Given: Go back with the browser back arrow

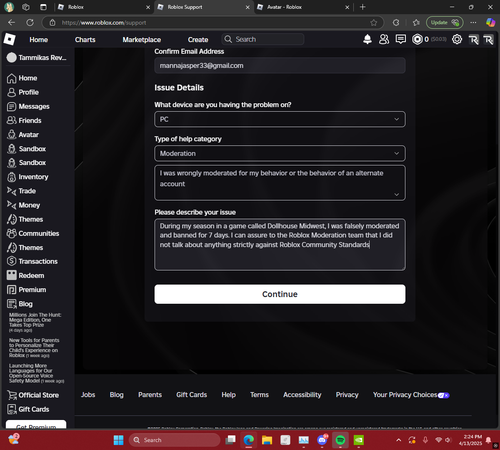Looking at the screenshot, I should pos(11,23).
